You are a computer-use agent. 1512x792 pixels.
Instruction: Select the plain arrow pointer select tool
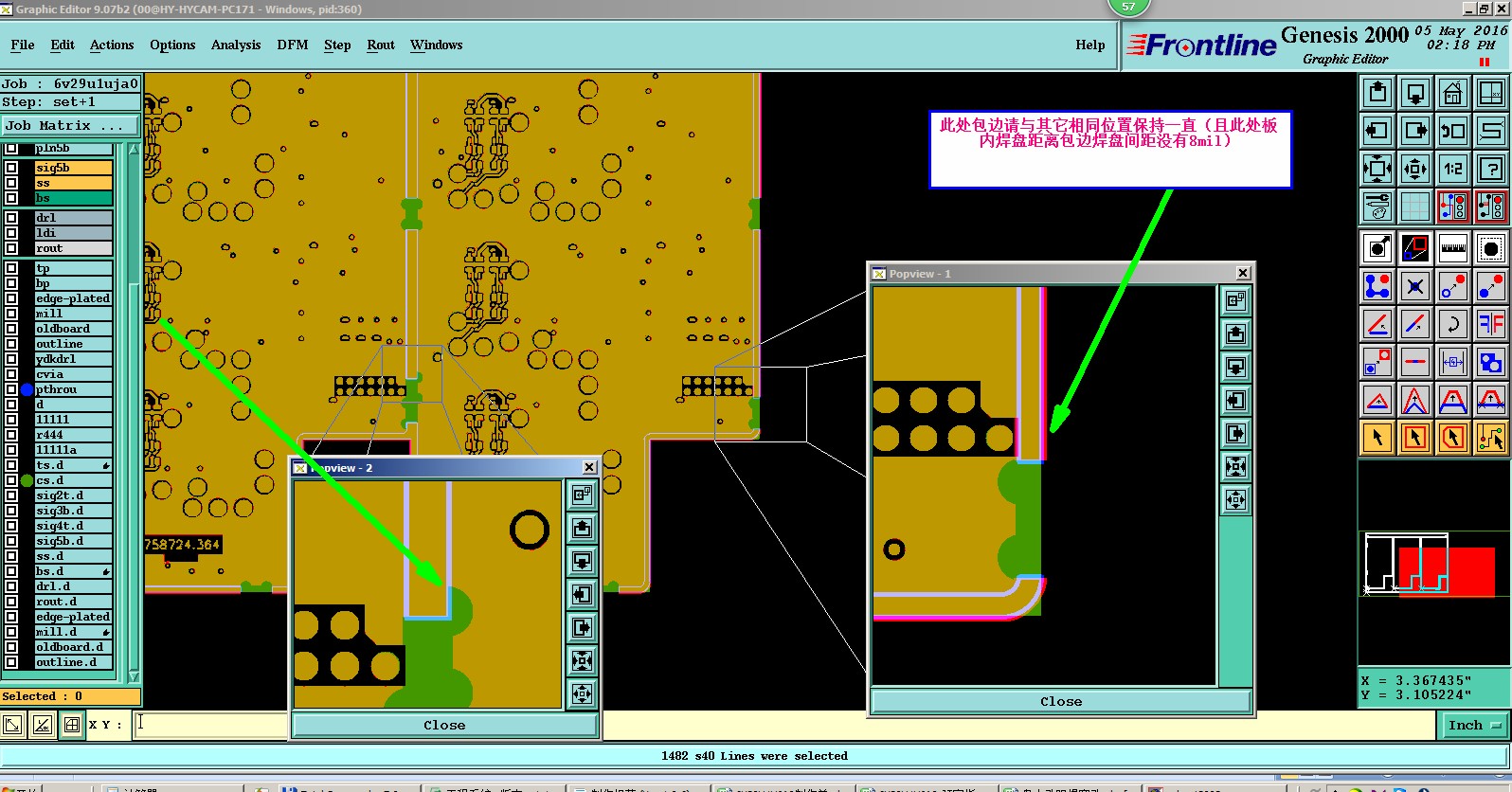[x=1377, y=438]
